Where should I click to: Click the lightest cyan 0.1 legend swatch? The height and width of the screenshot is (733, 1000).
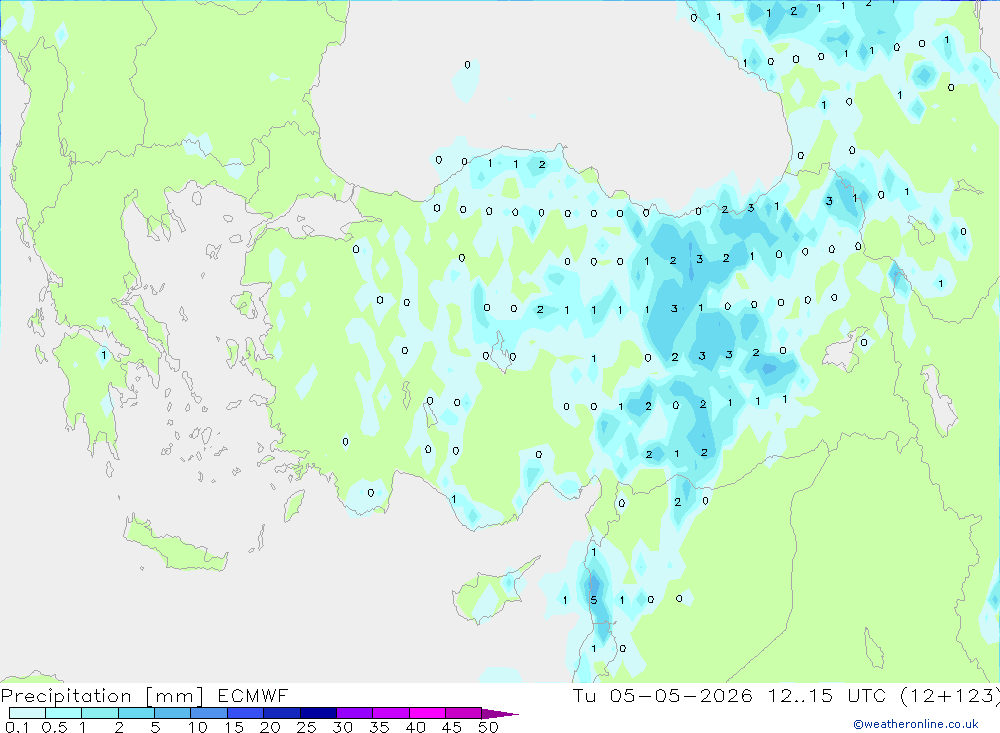pos(27,713)
